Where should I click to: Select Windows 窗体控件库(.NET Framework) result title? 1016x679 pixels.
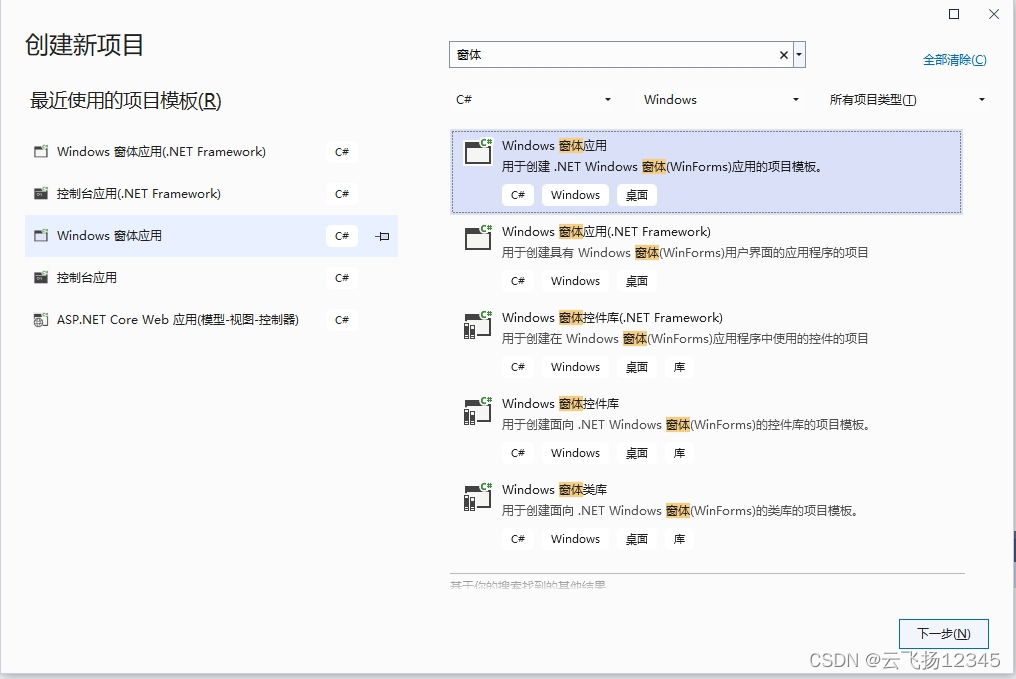(x=612, y=318)
